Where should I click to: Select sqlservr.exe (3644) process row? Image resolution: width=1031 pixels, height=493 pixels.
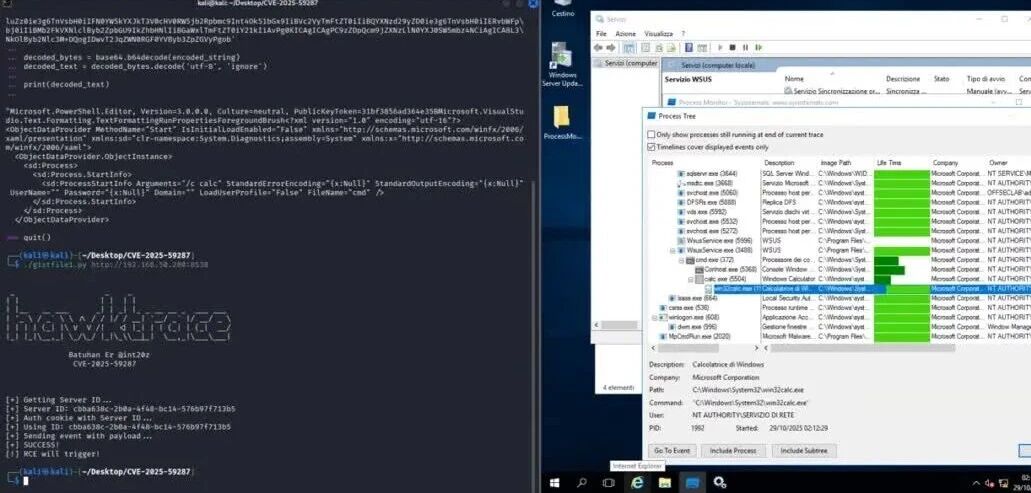click(711, 174)
